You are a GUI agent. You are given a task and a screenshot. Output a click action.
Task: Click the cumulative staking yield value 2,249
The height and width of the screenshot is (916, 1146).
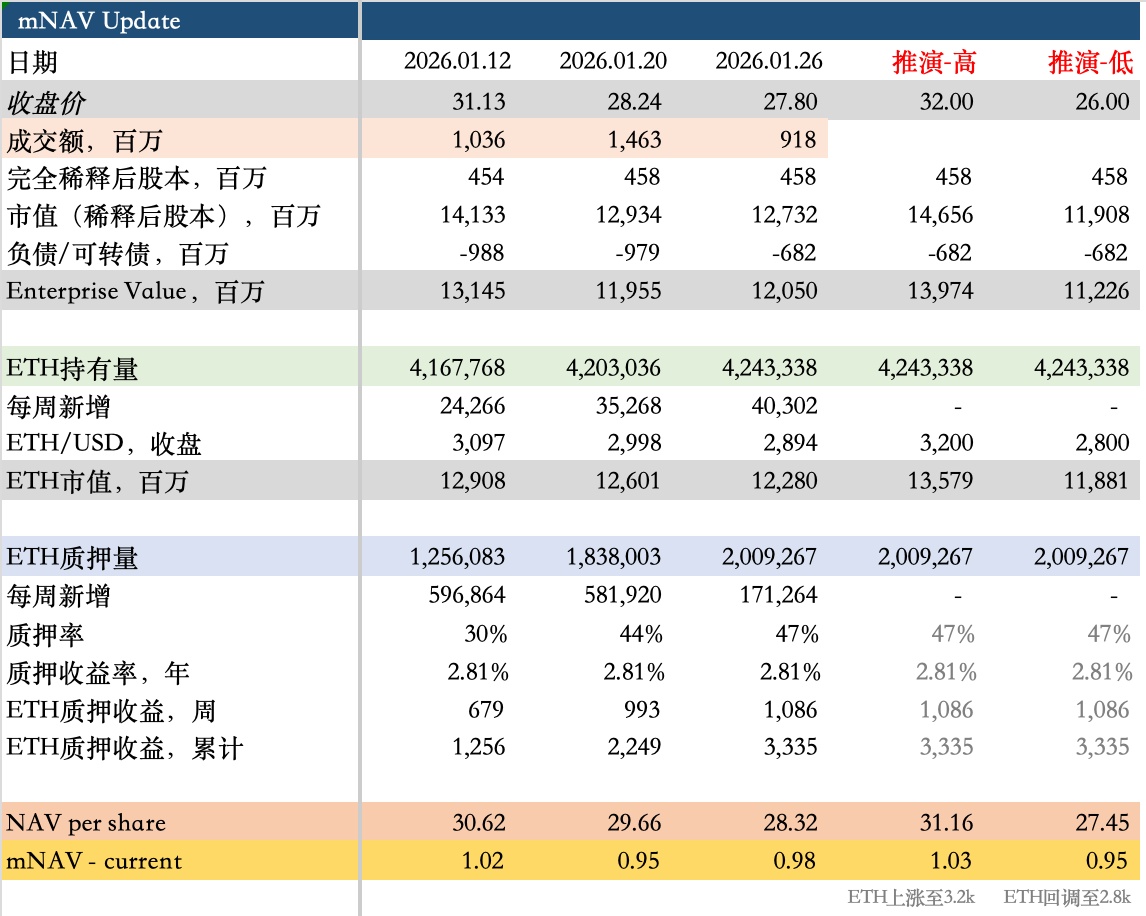click(x=634, y=748)
